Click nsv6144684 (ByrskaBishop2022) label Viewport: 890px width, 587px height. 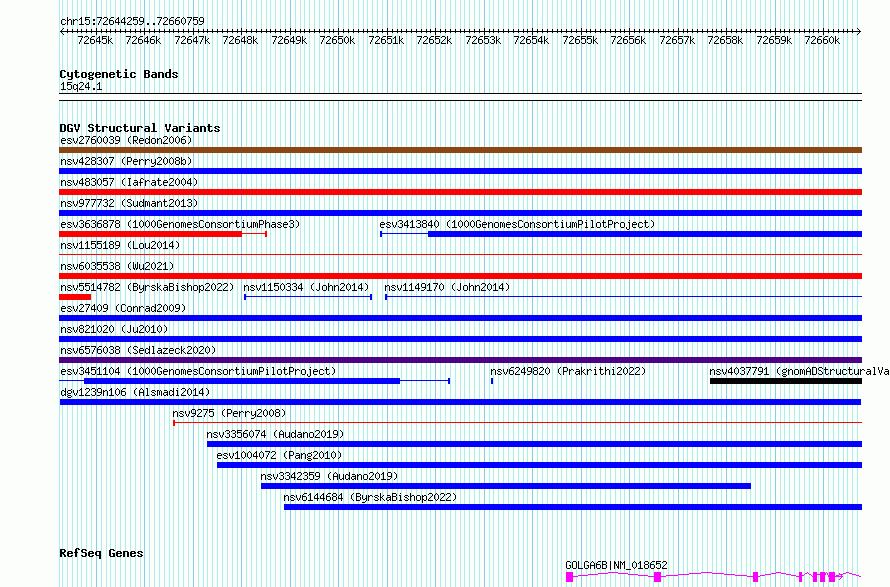point(370,497)
